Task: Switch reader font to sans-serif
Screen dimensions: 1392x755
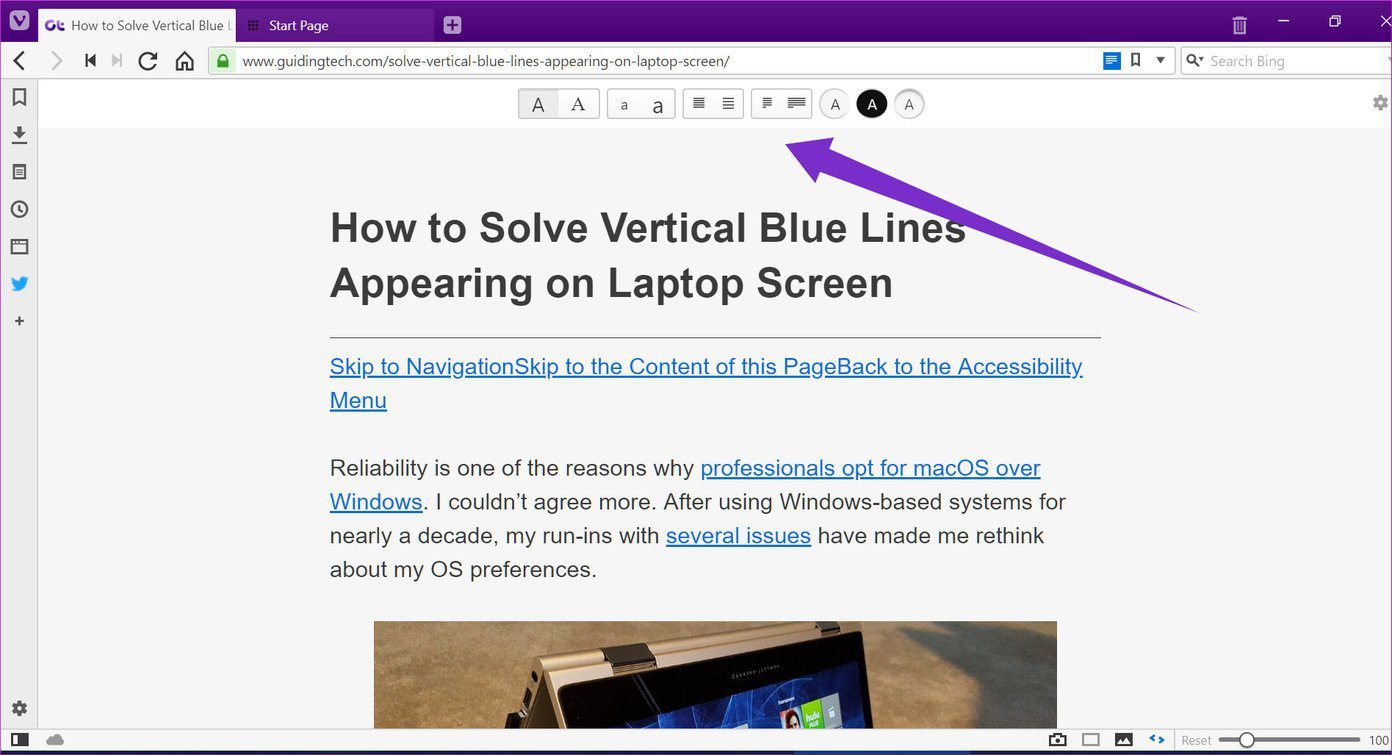Action: 538,104
